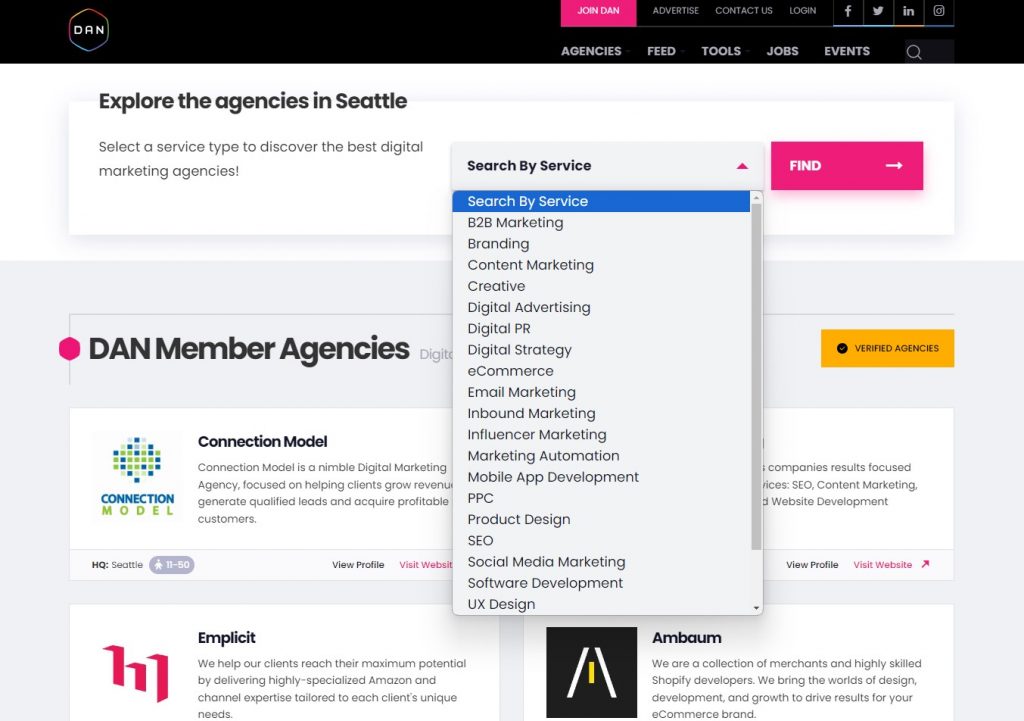Viewport: 1024px width, 721px height.
Task: Open the Agencies navigation menu
Action: coord(591,51)
